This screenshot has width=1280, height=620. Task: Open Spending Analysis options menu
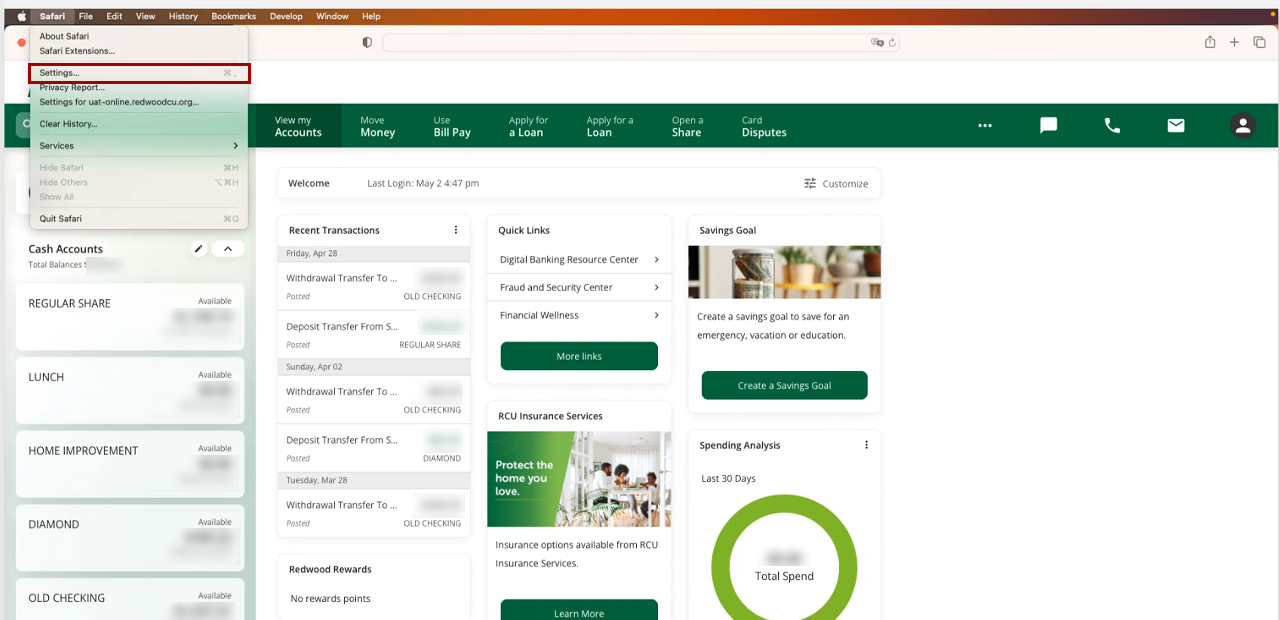point(866,445)
